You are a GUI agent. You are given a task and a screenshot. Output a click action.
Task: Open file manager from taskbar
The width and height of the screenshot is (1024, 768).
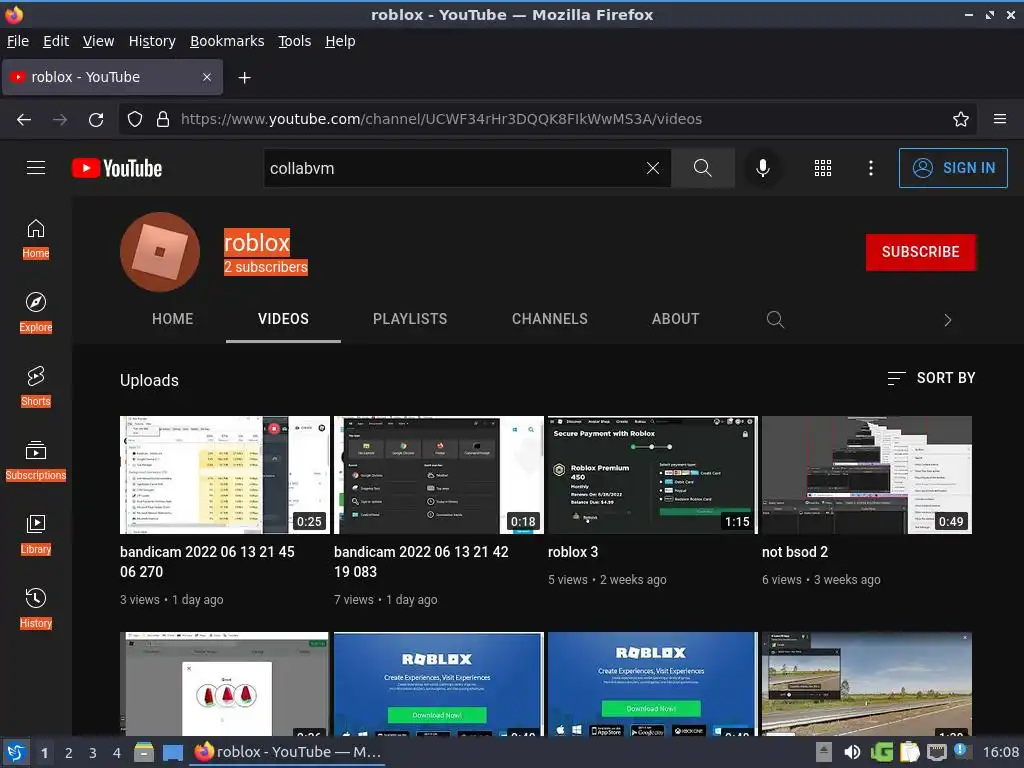coord(144,752)
